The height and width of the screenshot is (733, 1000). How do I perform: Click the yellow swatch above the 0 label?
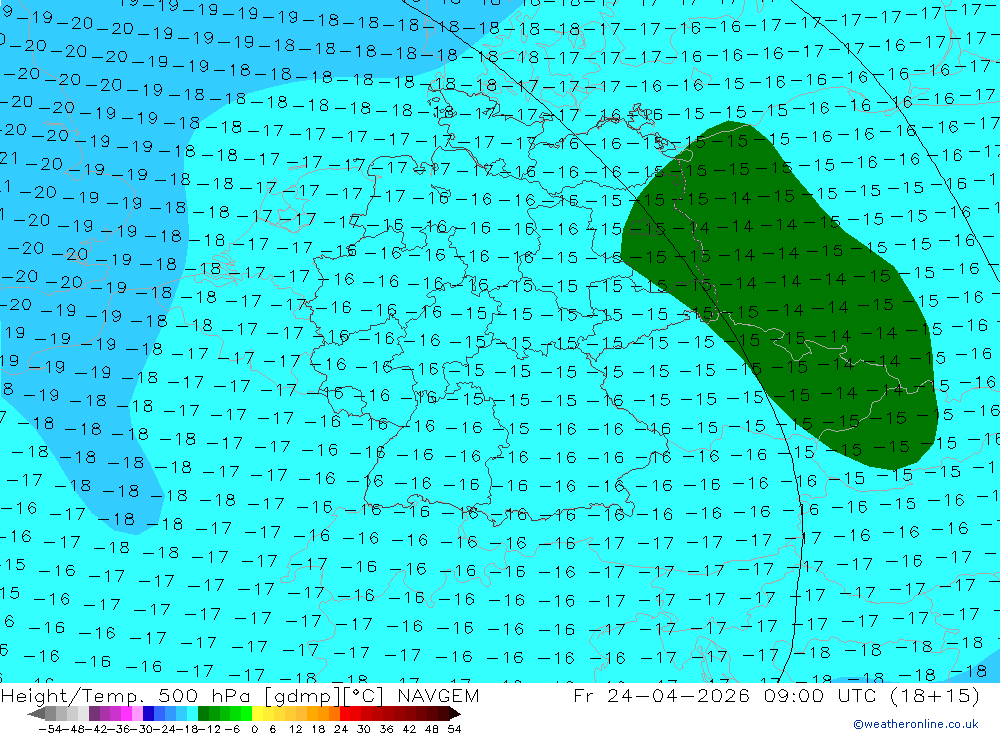(258, 714)
